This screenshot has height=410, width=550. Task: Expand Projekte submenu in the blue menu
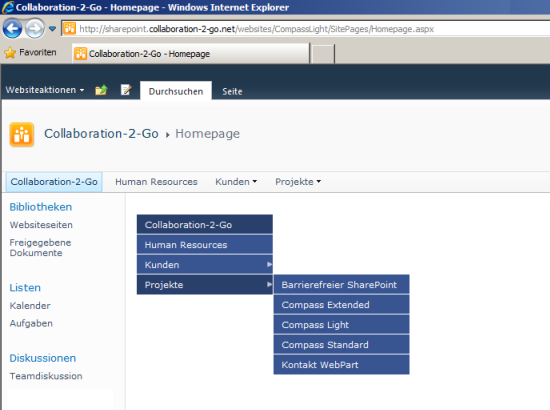click(x=204, y=284)
